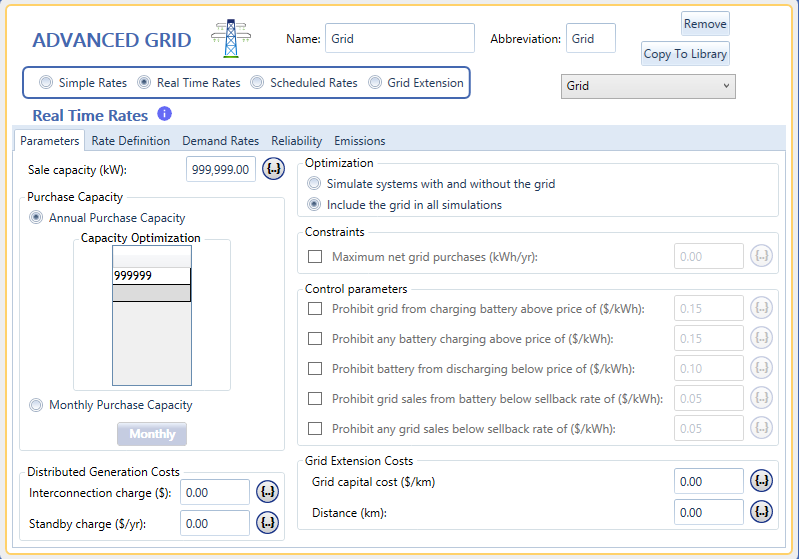Switch to the Rate Definition tab
The image size is (799, 559).
(x=130, y=141)
